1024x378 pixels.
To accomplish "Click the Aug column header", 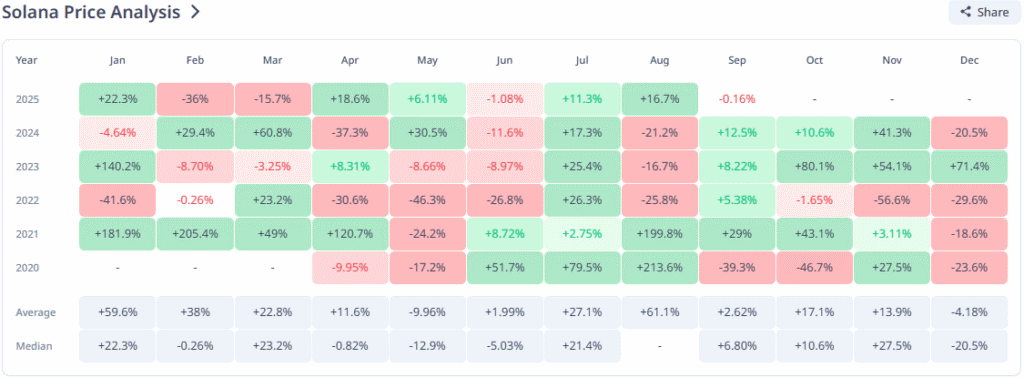I will [660, 60].
